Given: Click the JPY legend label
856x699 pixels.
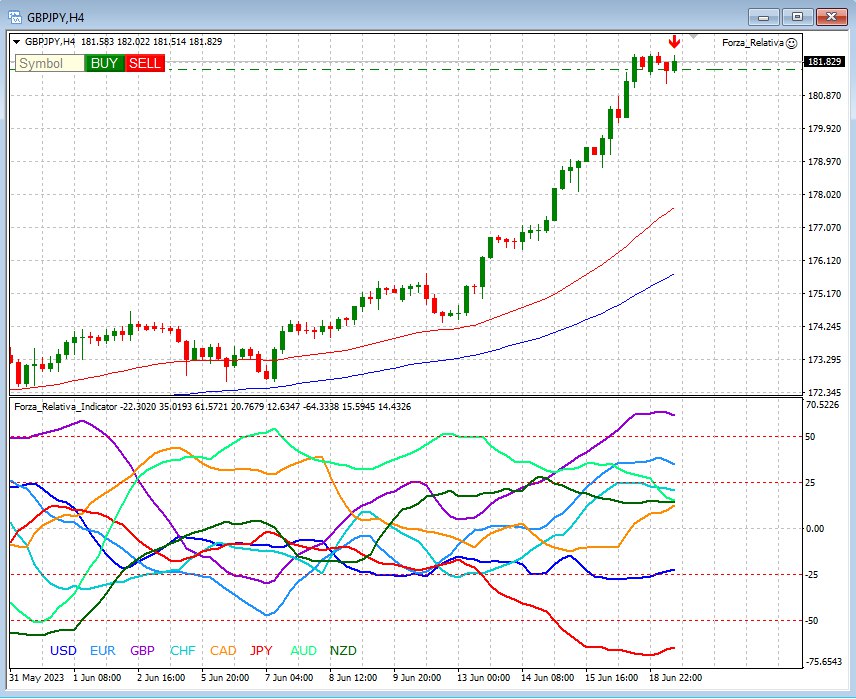Looking at the screenshot, I should coord(261,651).
